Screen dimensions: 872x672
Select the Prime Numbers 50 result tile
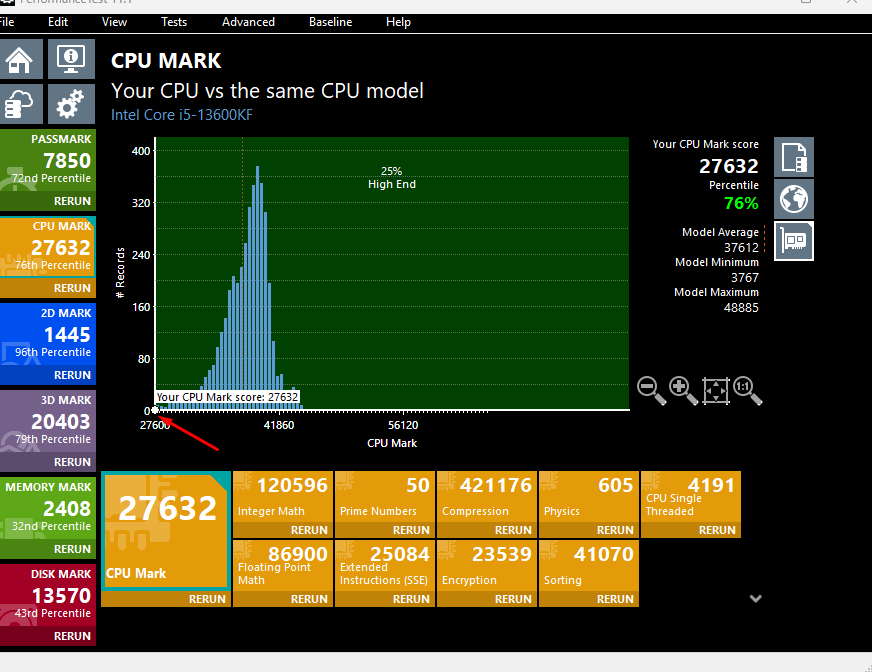click(385, 497)
